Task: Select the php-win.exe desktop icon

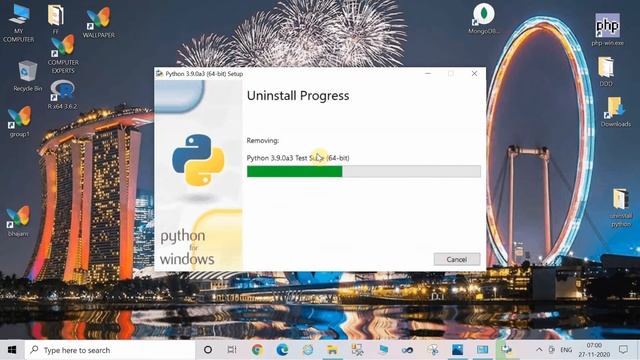Action: point(607,29)
